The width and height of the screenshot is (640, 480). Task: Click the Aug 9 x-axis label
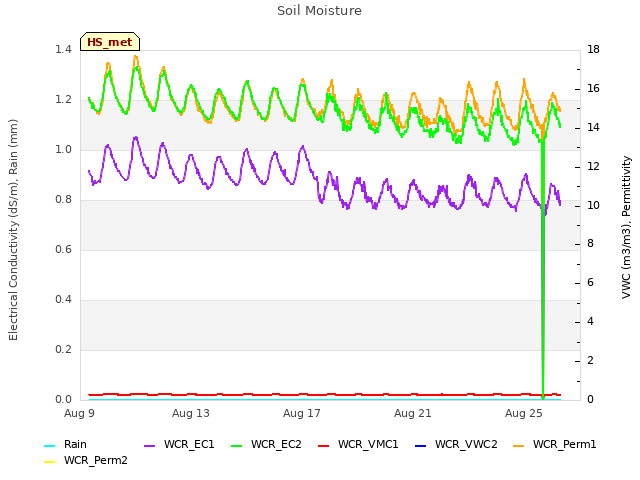click(x=79, y=413)
